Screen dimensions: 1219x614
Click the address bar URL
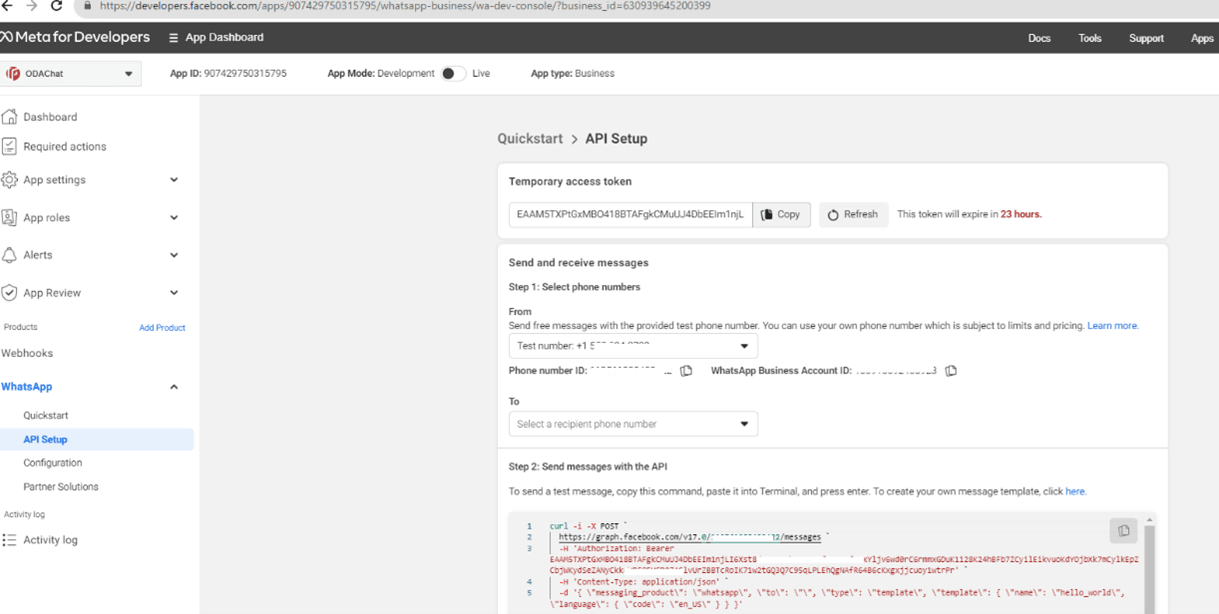405,6
